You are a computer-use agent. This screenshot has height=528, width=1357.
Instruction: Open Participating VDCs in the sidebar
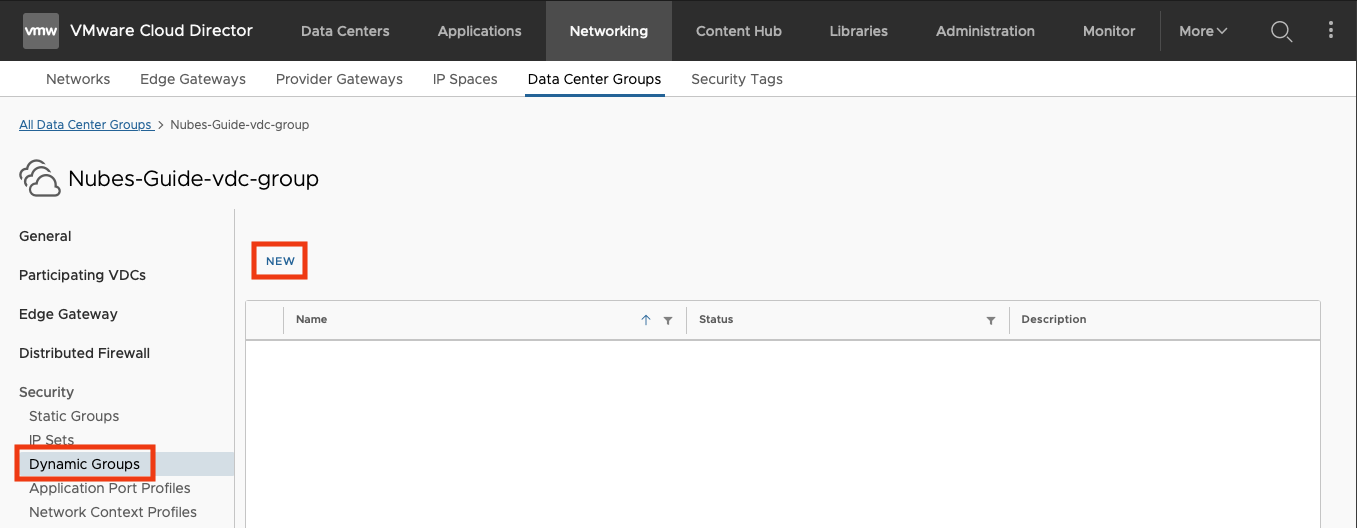tap(82, 275)
